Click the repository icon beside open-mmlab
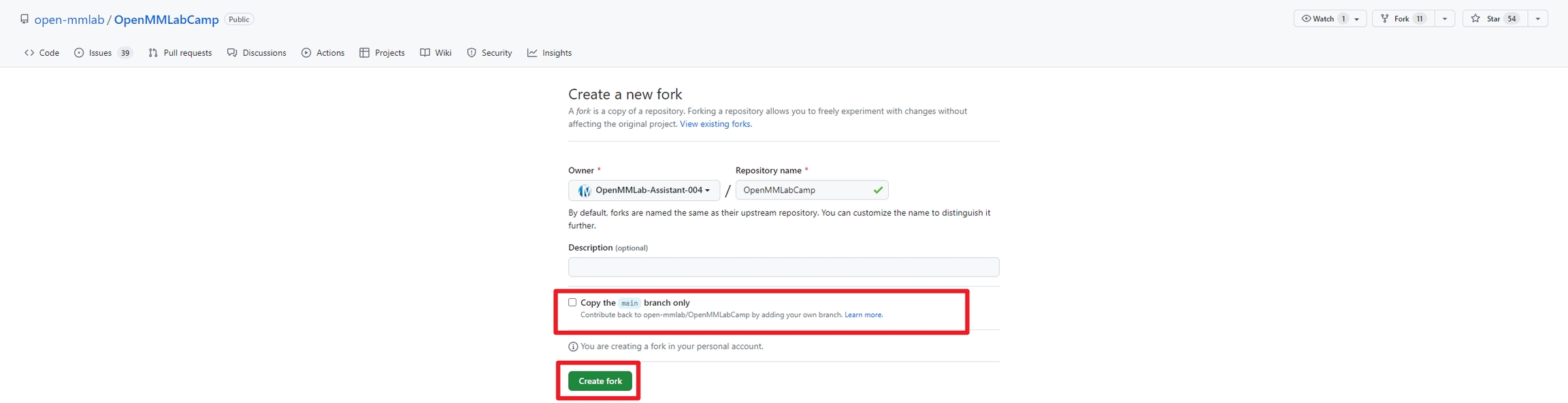 click(x=24, y=19)
